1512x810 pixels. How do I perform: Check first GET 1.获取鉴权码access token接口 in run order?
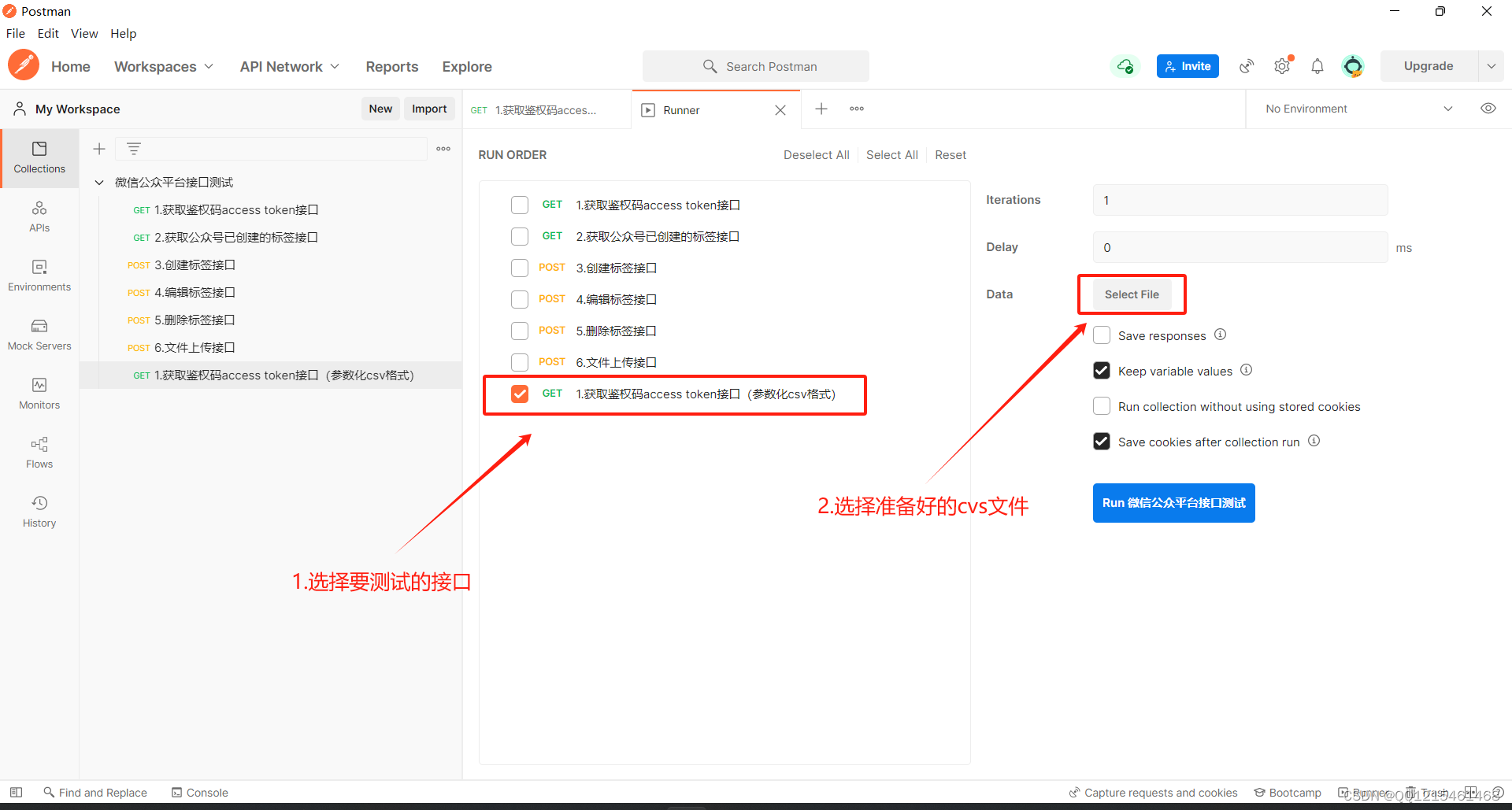click(520, 205)
